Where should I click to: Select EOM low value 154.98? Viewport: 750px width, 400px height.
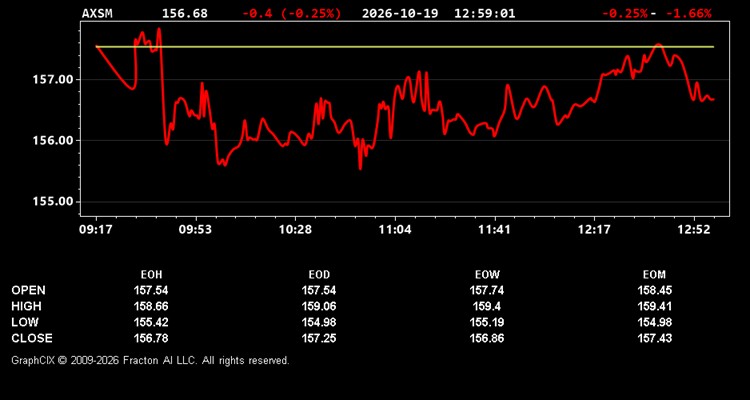tap(654, 322)
